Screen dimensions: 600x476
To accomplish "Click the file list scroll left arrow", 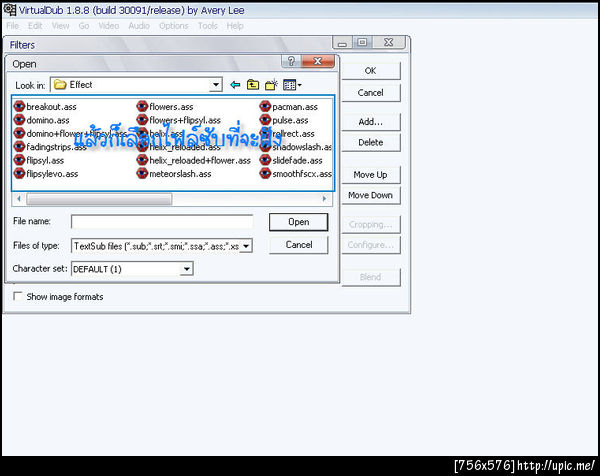I will click(x=19, y=199).
